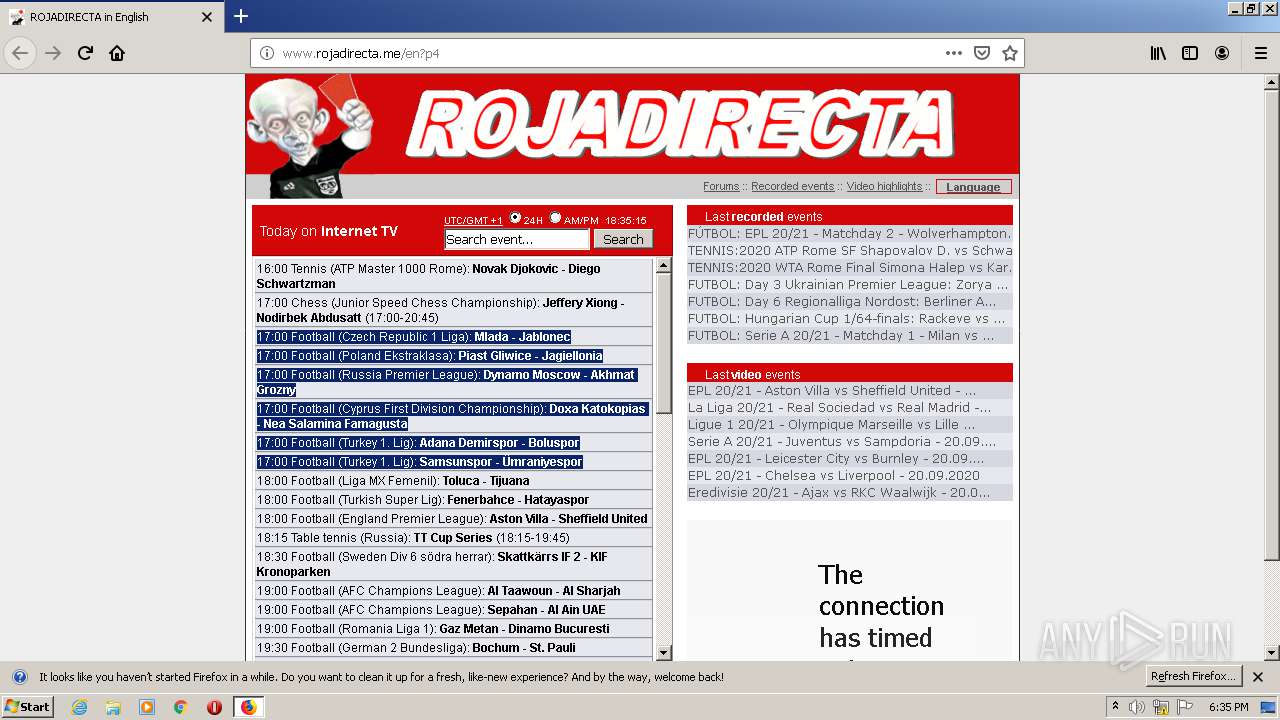This screenshot has width=1280, height=720.
Task: Open recorded Regionalliga Nordost Berliner
Action: coord(849,302)
